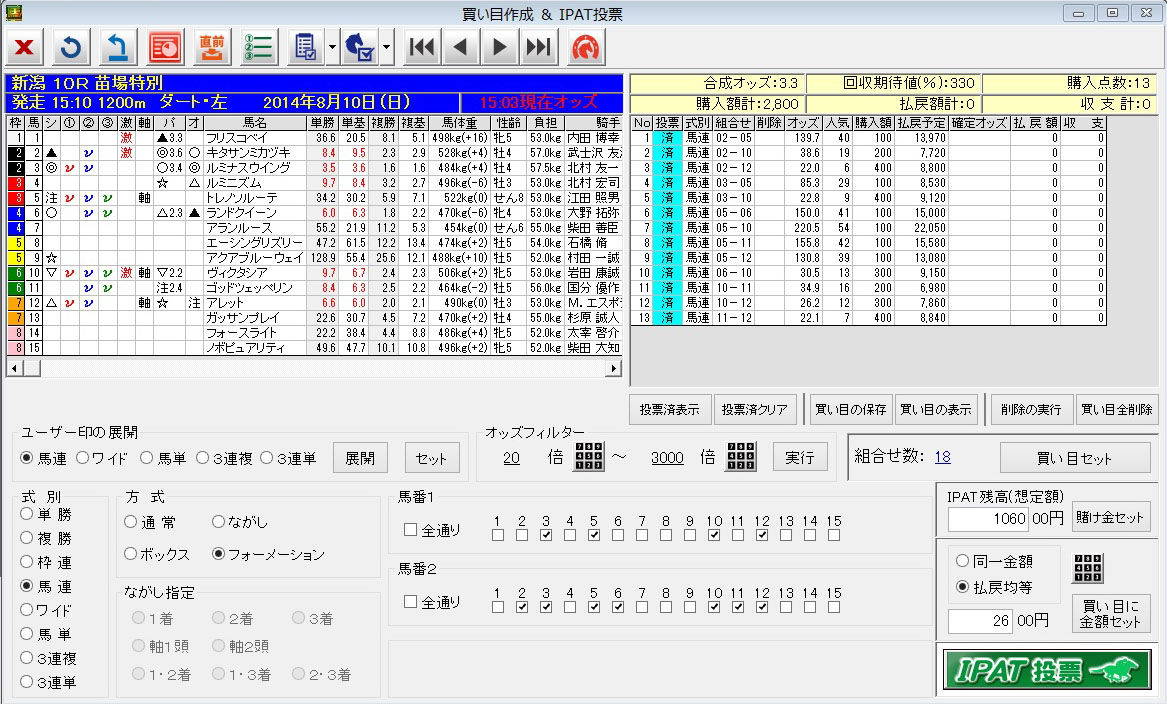Click the green IPAT投票 button
Screen dimensions: 1167x704
[x=1047, y=670]
